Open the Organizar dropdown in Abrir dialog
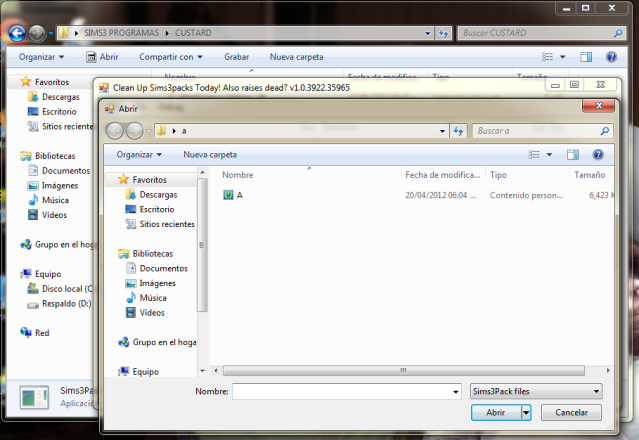This screenshot has height=440, width=639. (139, 155)
